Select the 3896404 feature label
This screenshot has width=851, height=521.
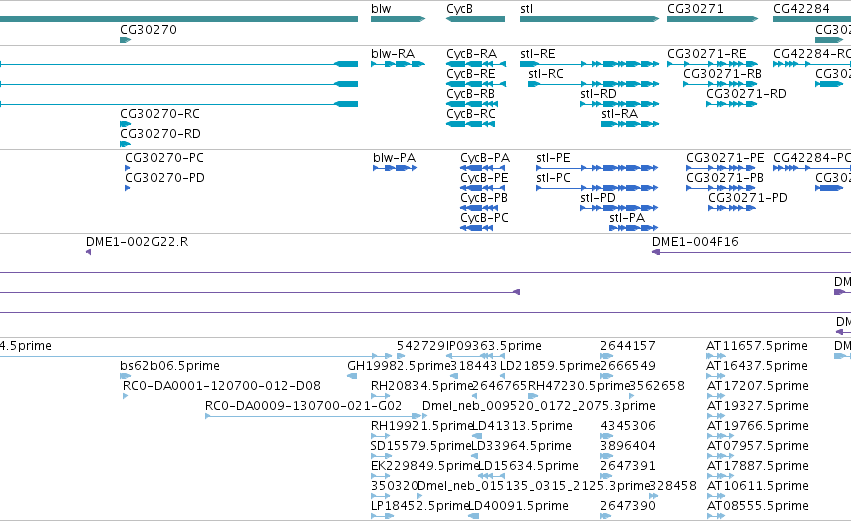[x=628, y=447]
